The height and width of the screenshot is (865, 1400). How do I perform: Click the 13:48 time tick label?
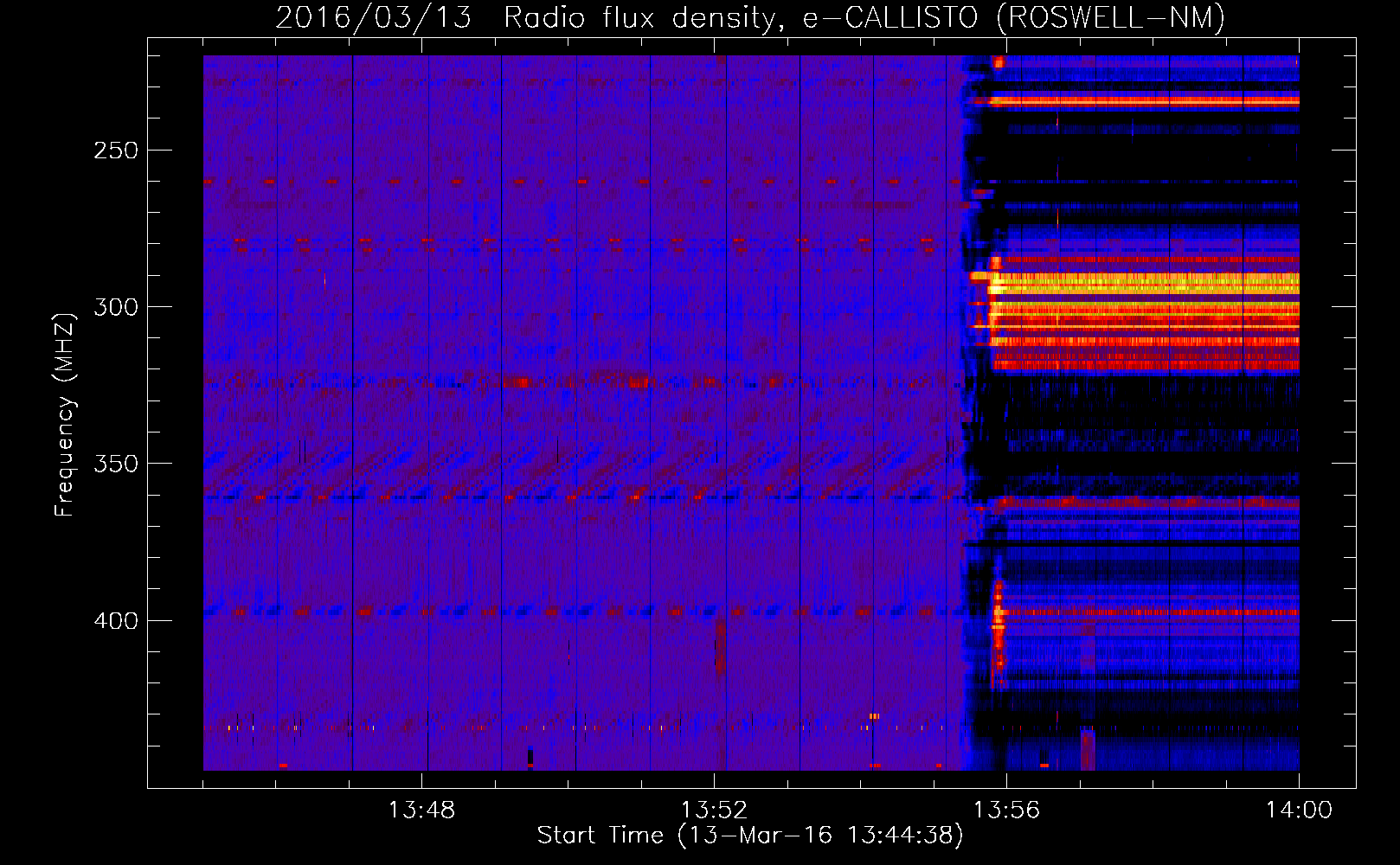421,811
